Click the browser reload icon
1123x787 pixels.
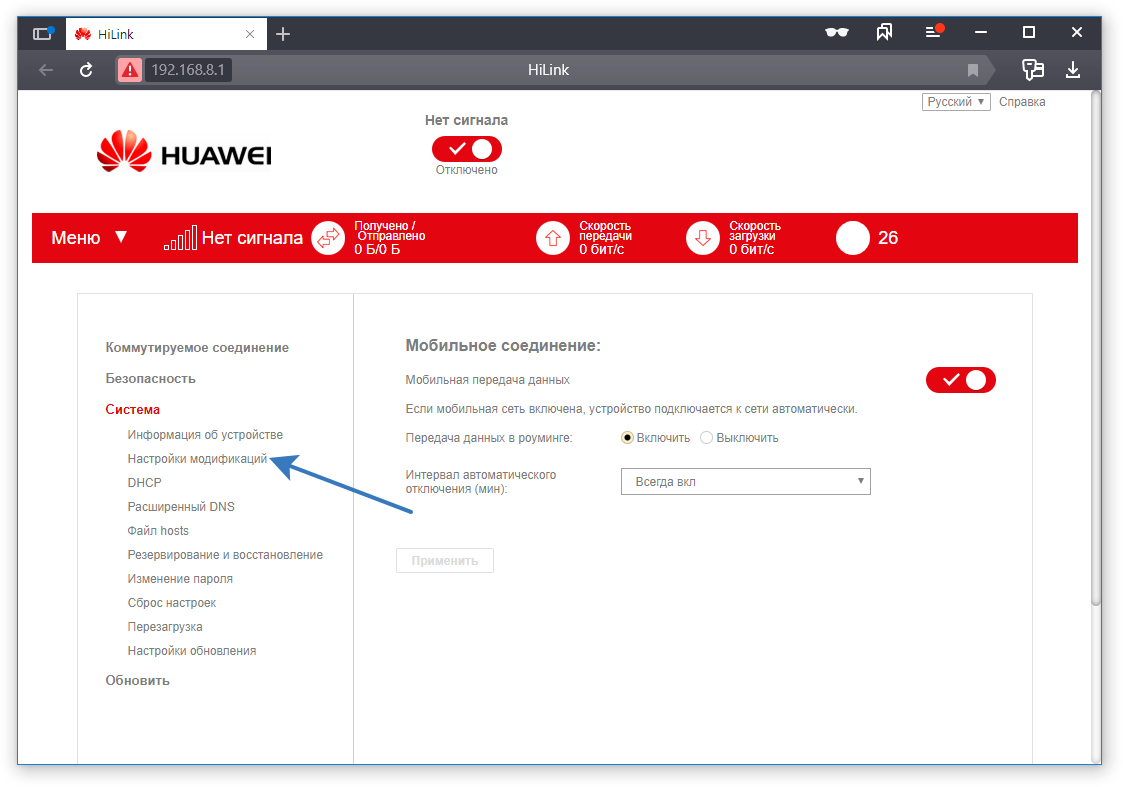tap(86, 70)
